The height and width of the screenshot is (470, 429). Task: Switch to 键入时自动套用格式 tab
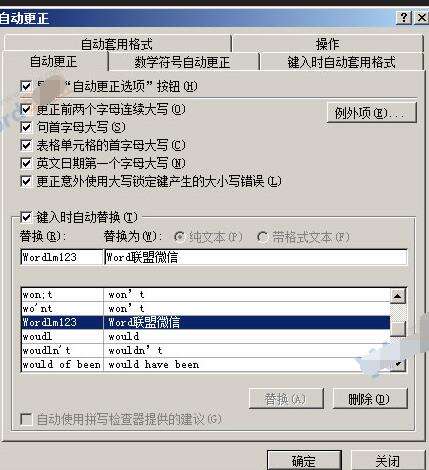point(342,62)
